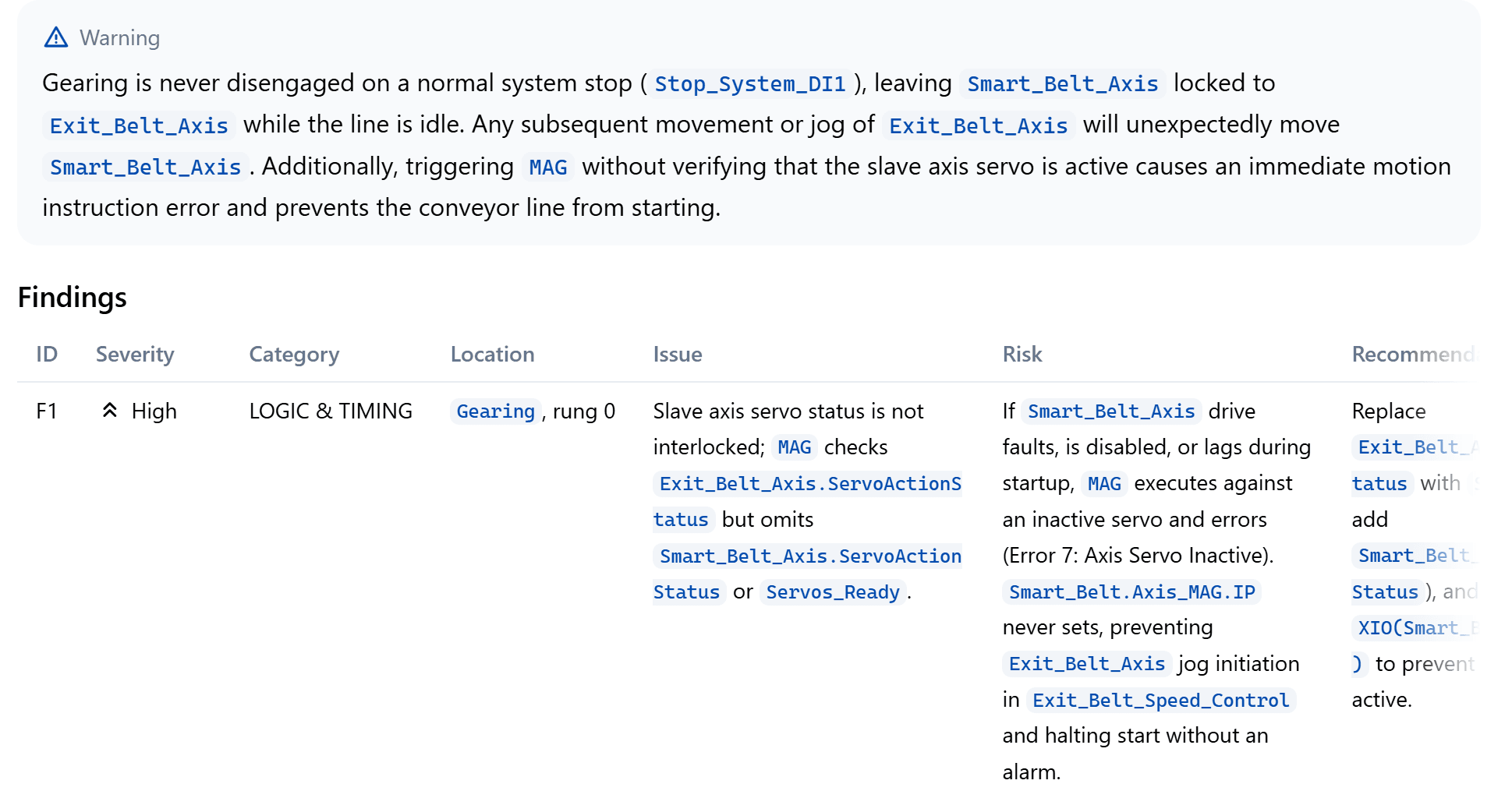
Task: Click the MAG tag in the warning text
Action: tap(548, 167)
